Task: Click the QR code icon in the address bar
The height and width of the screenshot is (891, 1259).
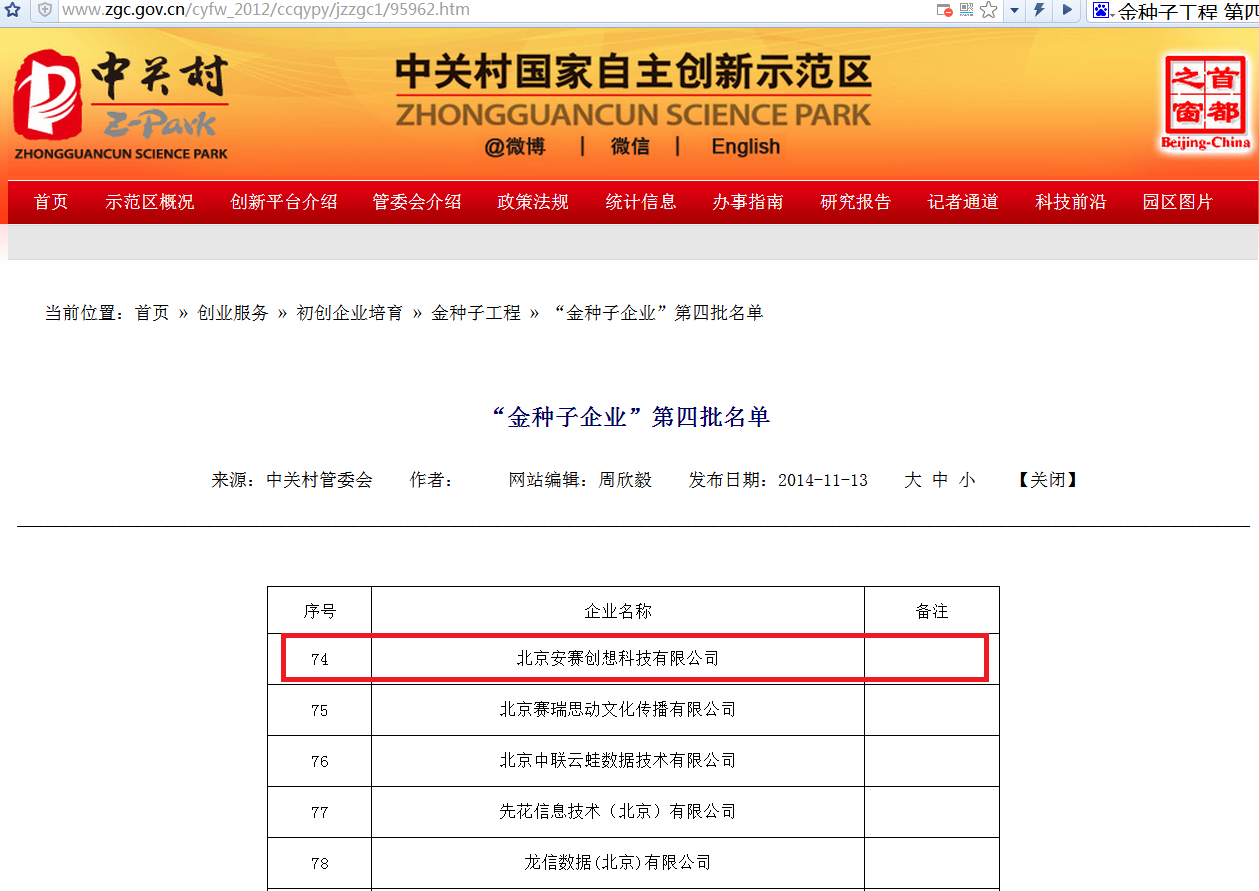Action: click(x=966, y=10)
